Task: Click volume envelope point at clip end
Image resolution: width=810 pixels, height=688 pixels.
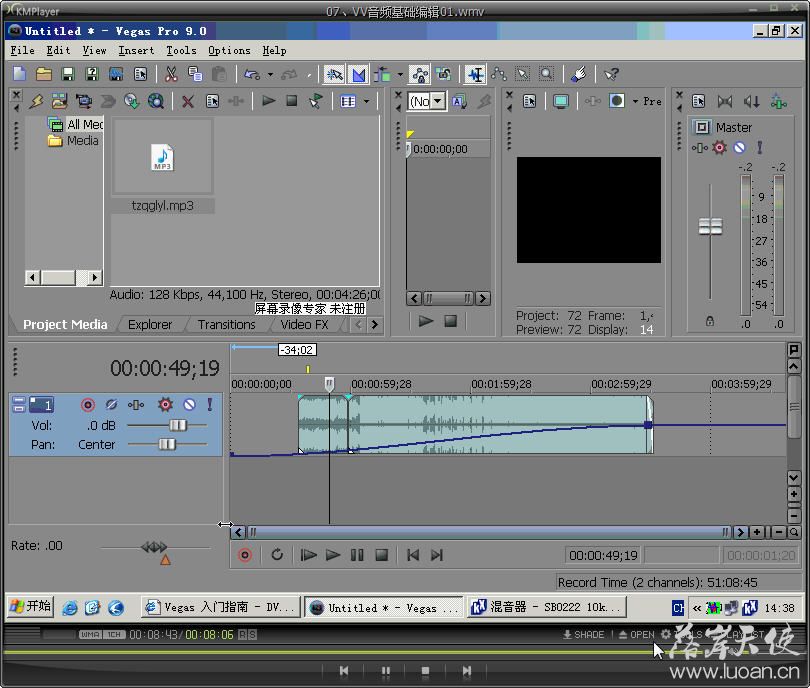Action: (x=648, y=425)
